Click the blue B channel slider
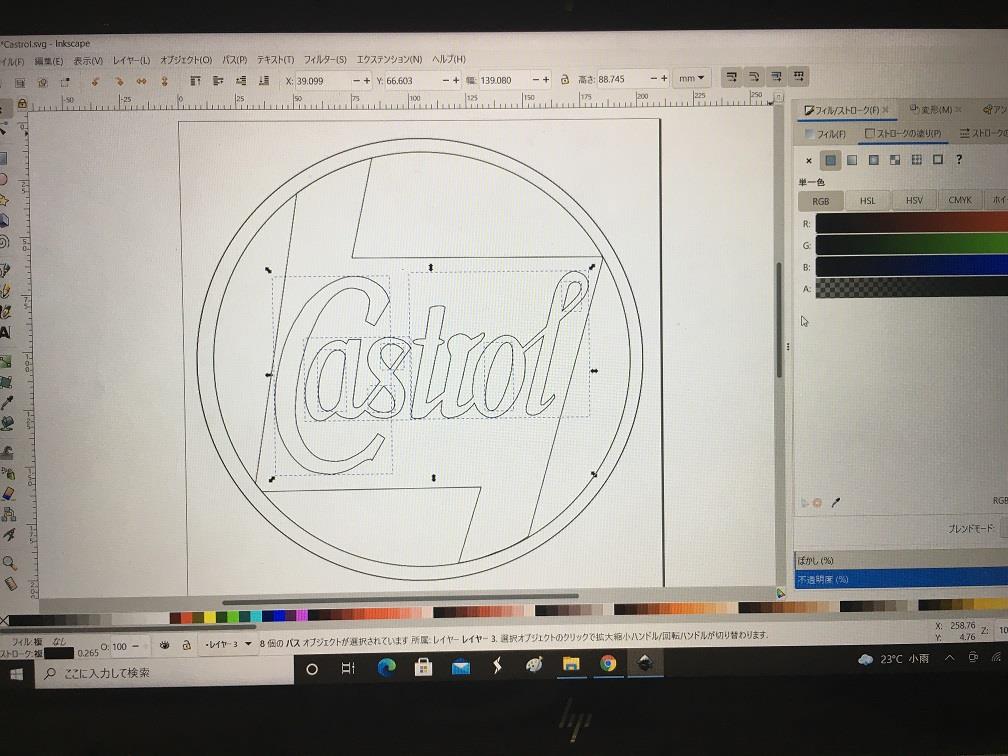Screen dimensions: 1008x756 [x=912, y=266]
